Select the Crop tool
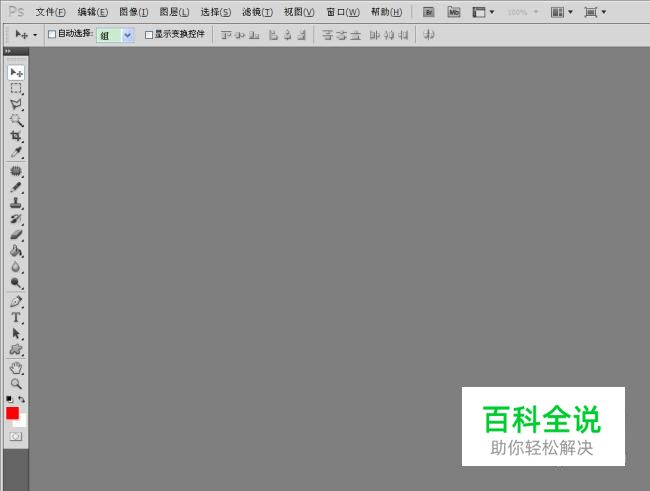The image size is (650, 491). 16,136
